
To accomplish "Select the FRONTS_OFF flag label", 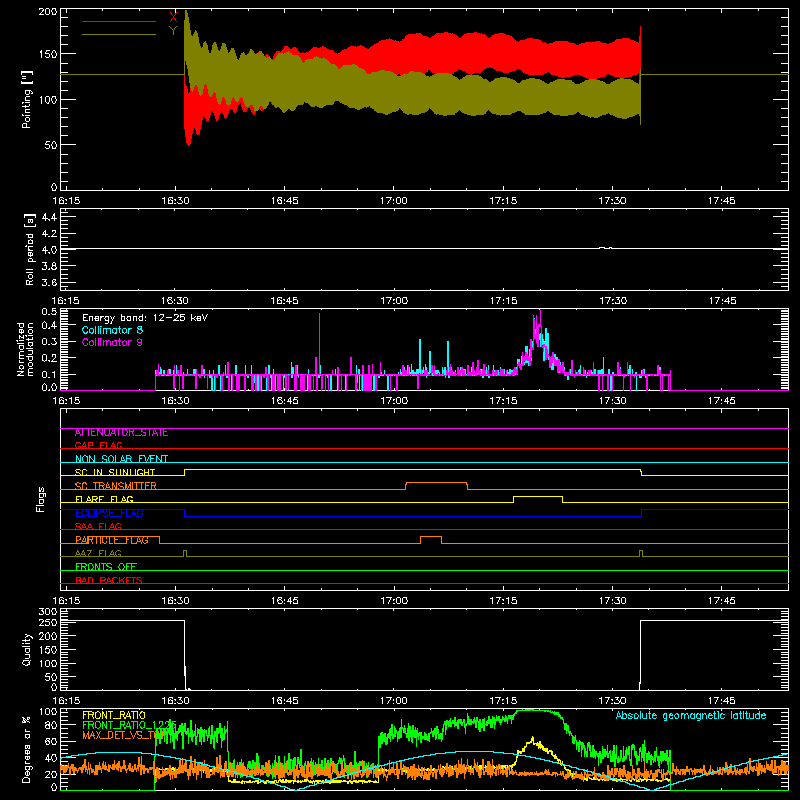I will [106, 567].
